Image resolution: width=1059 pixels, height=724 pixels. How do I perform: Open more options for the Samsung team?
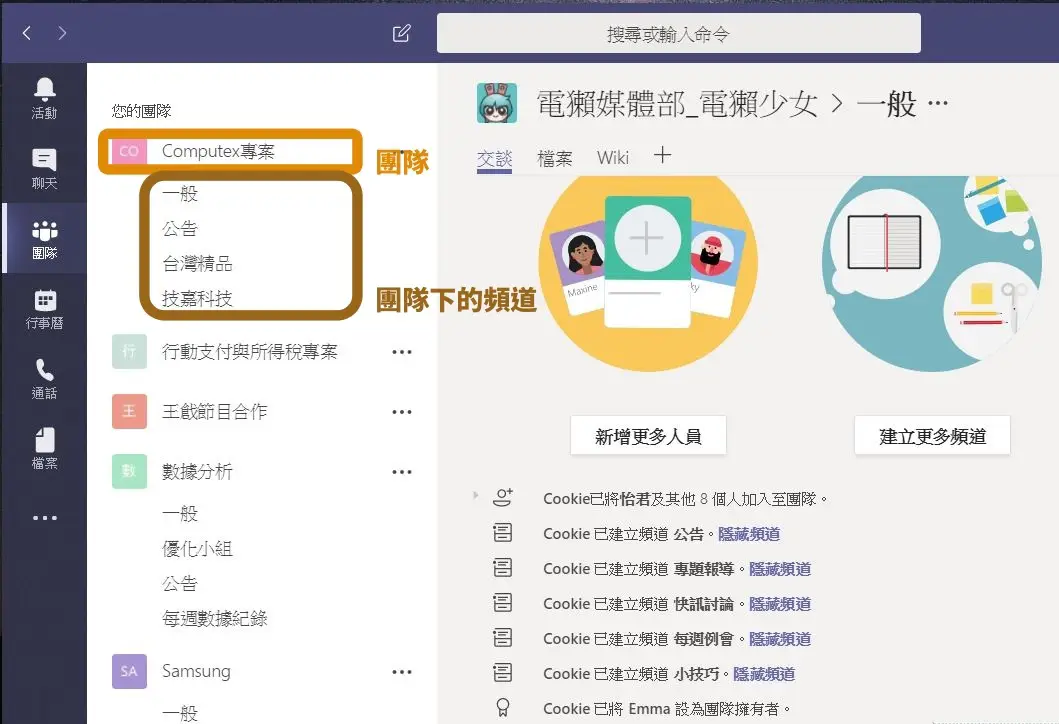[x=403, y=672]
